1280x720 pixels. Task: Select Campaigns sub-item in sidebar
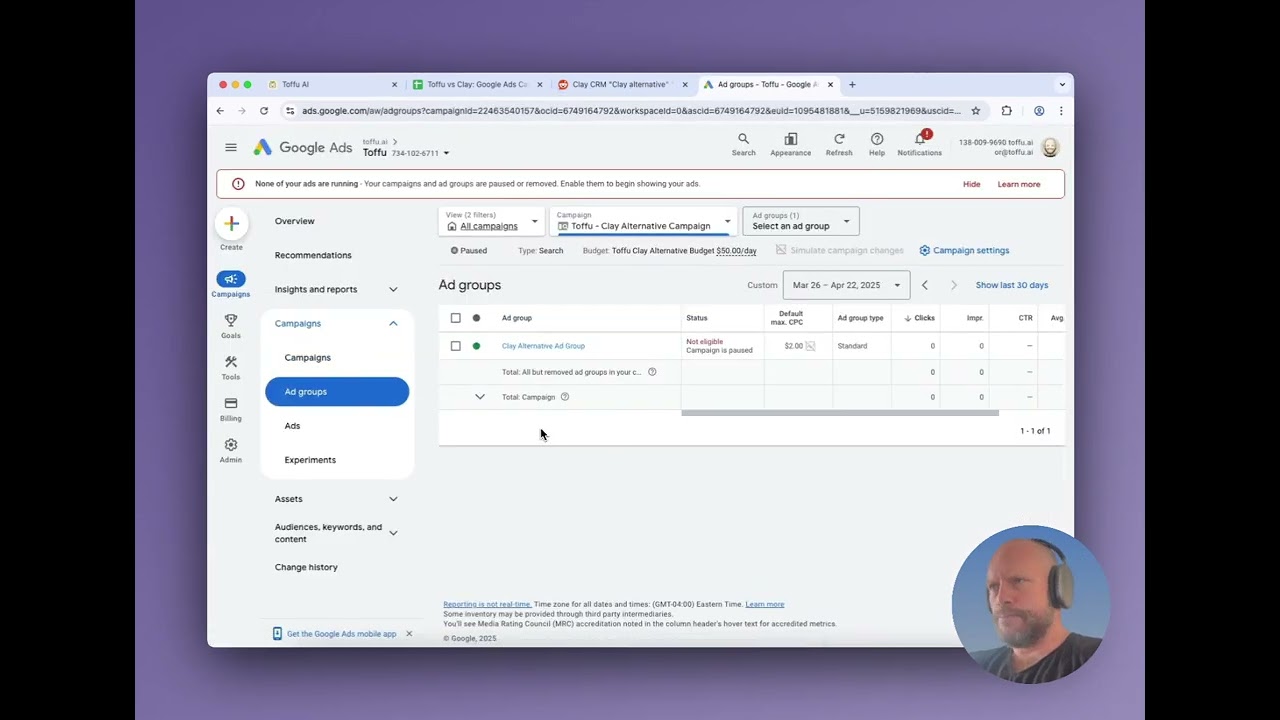tap(307, 357)
